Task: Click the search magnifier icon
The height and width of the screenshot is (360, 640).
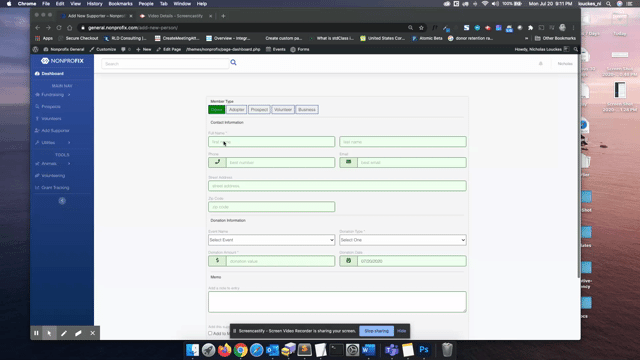Action: click(x=233, y=62)
